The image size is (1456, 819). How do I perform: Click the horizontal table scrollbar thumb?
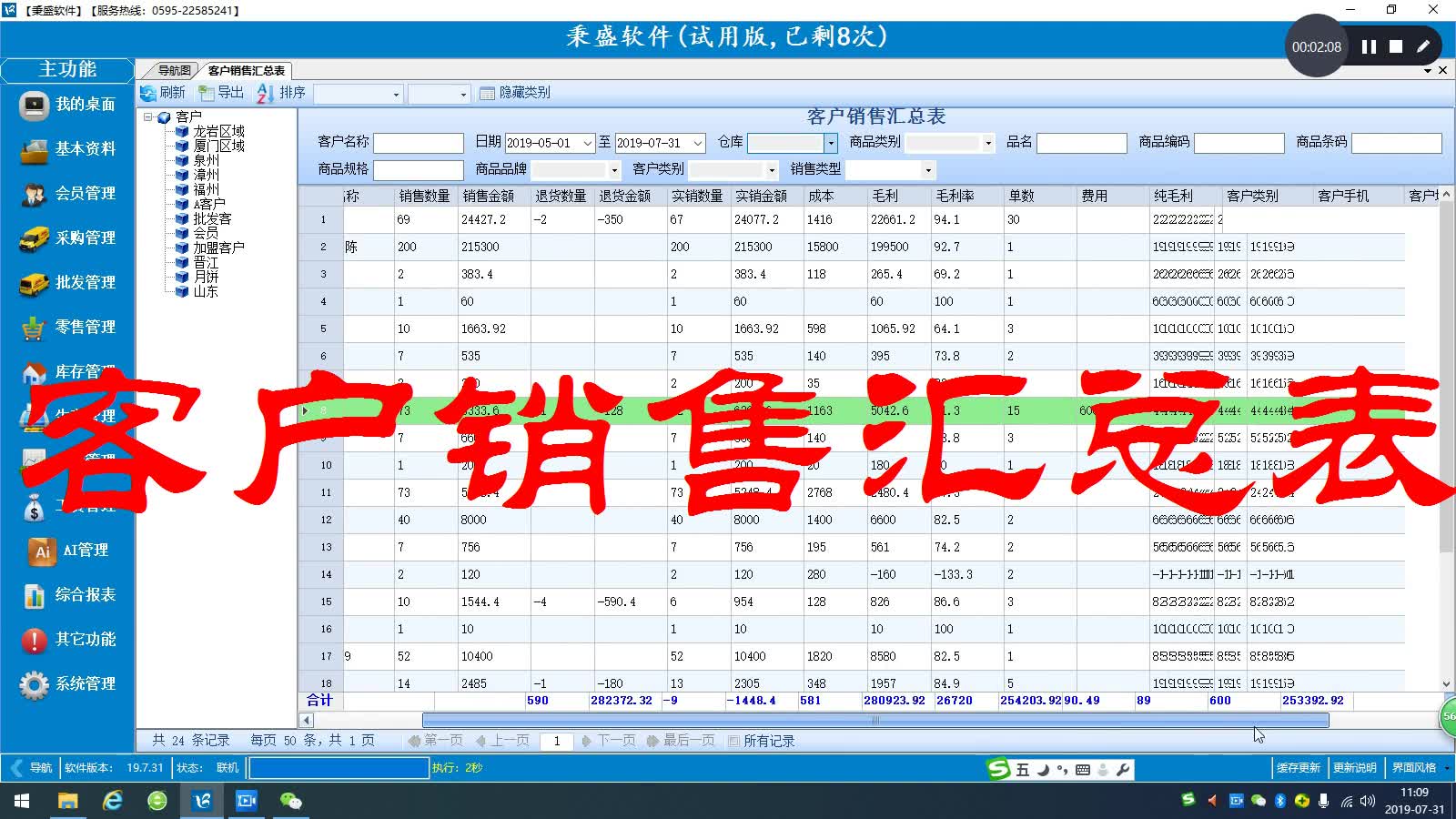875,720
